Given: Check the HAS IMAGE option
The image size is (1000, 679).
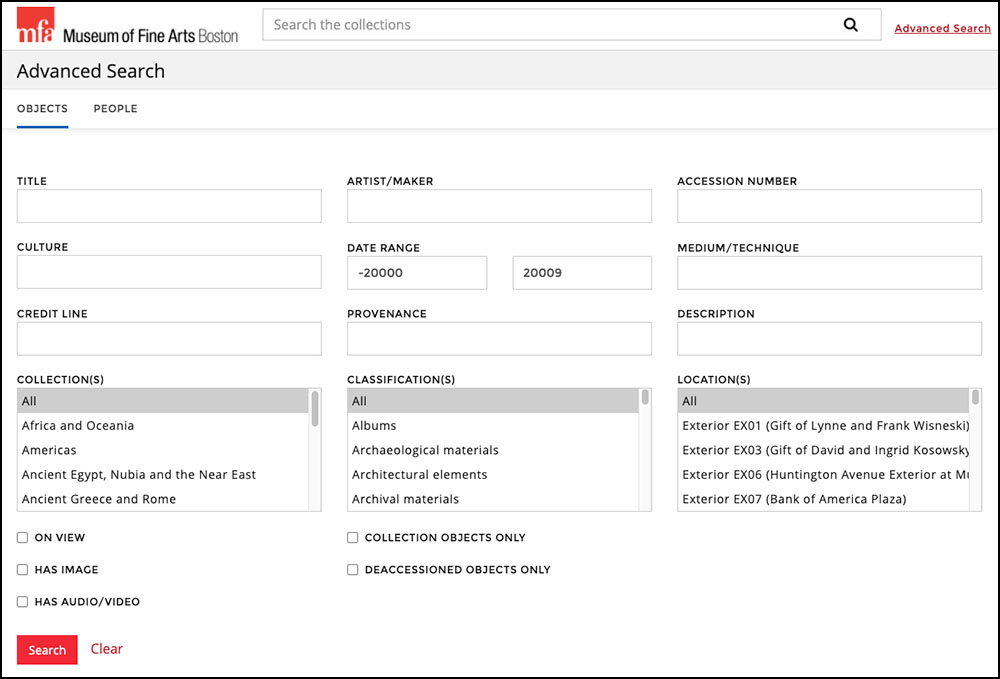Looking at the screenshot, I should coord(22,569).
